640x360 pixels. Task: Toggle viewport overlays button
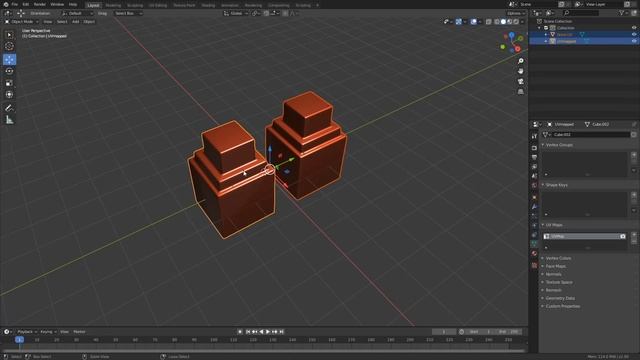coord(473,22)
